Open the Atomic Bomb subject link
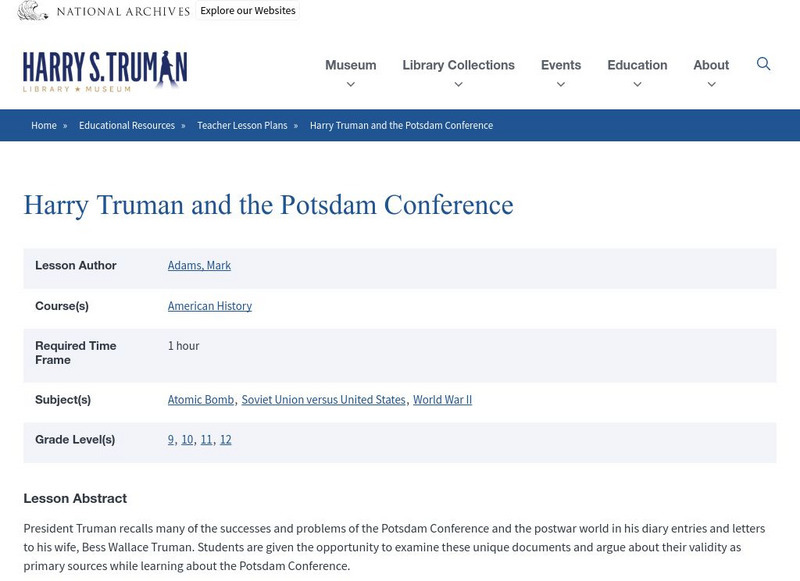This screenshot has width=800, height=581. (x=200, y=400)
